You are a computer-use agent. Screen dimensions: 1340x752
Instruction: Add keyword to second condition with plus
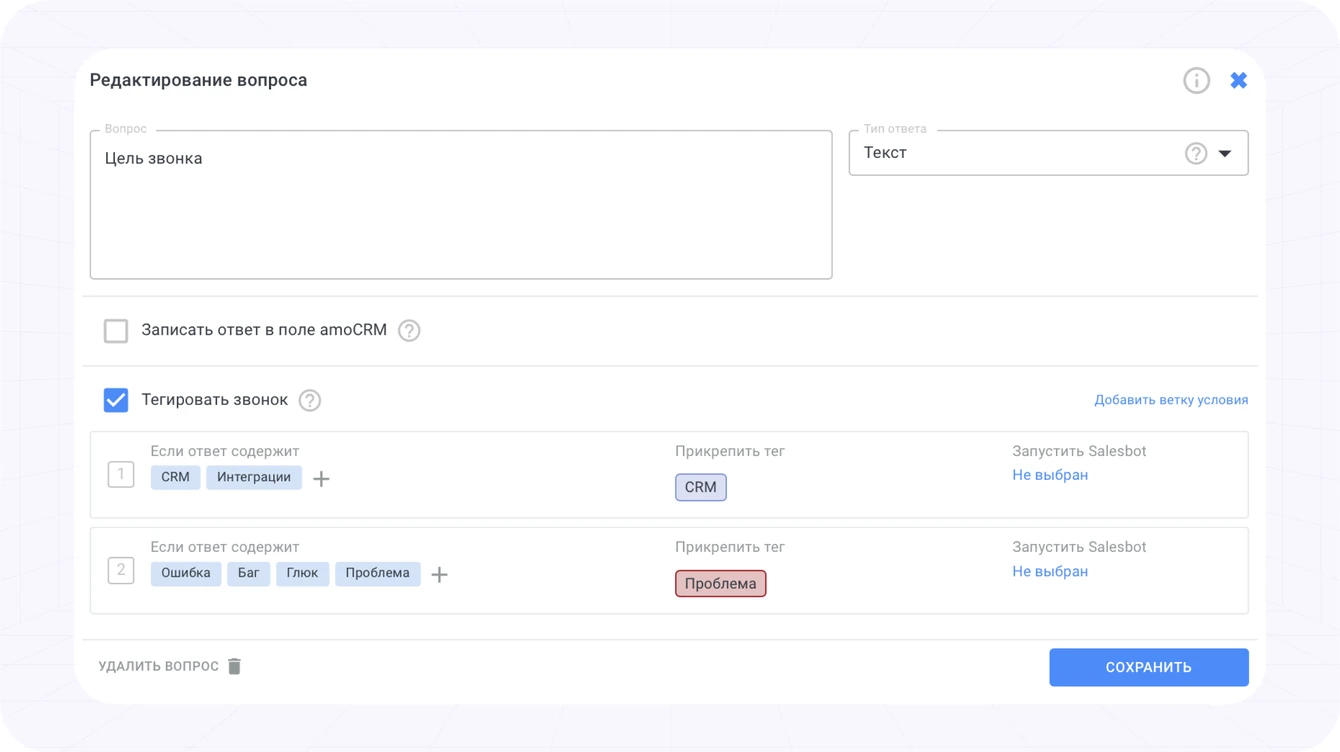439,575
